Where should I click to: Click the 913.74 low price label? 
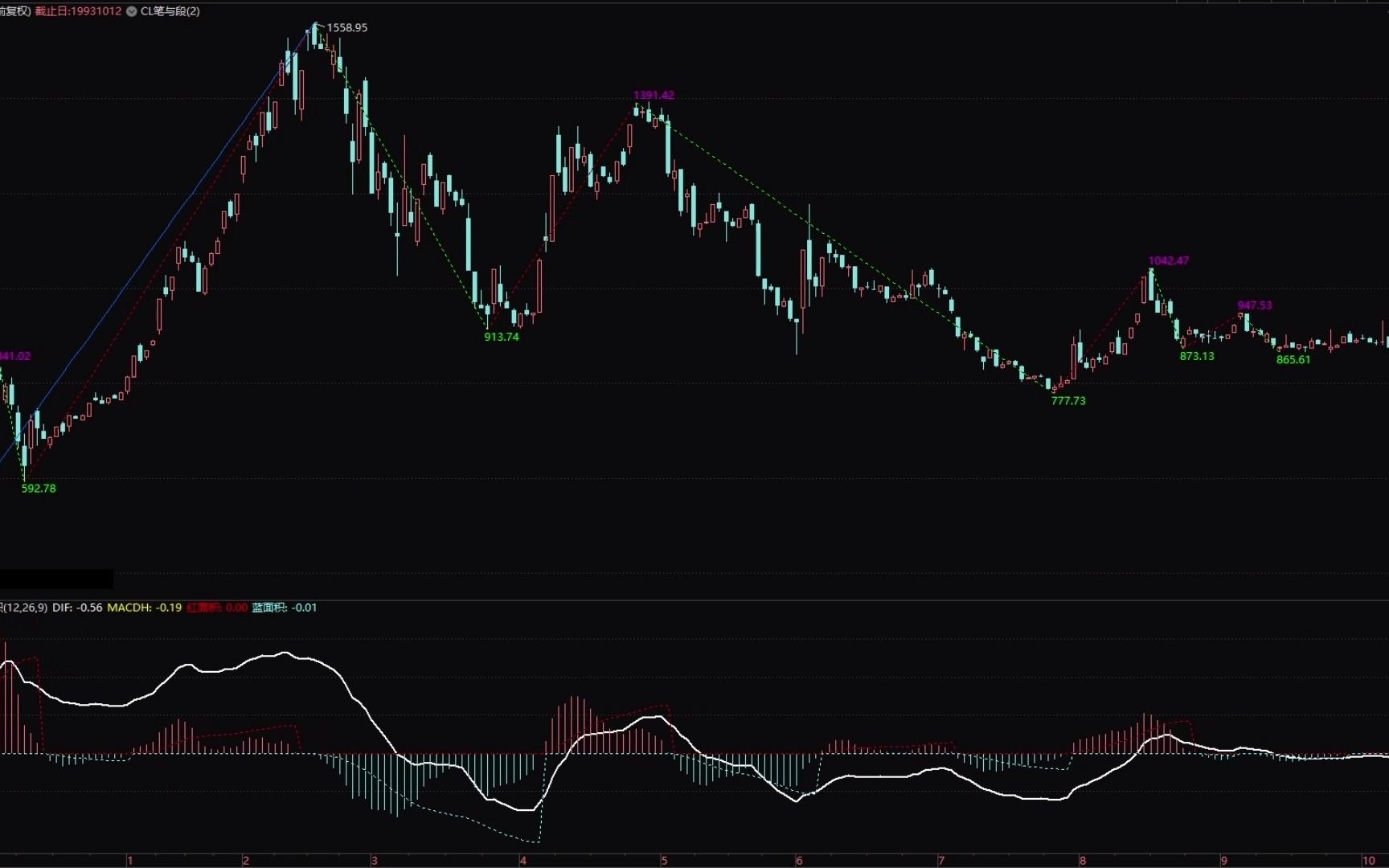click(502, 337)
